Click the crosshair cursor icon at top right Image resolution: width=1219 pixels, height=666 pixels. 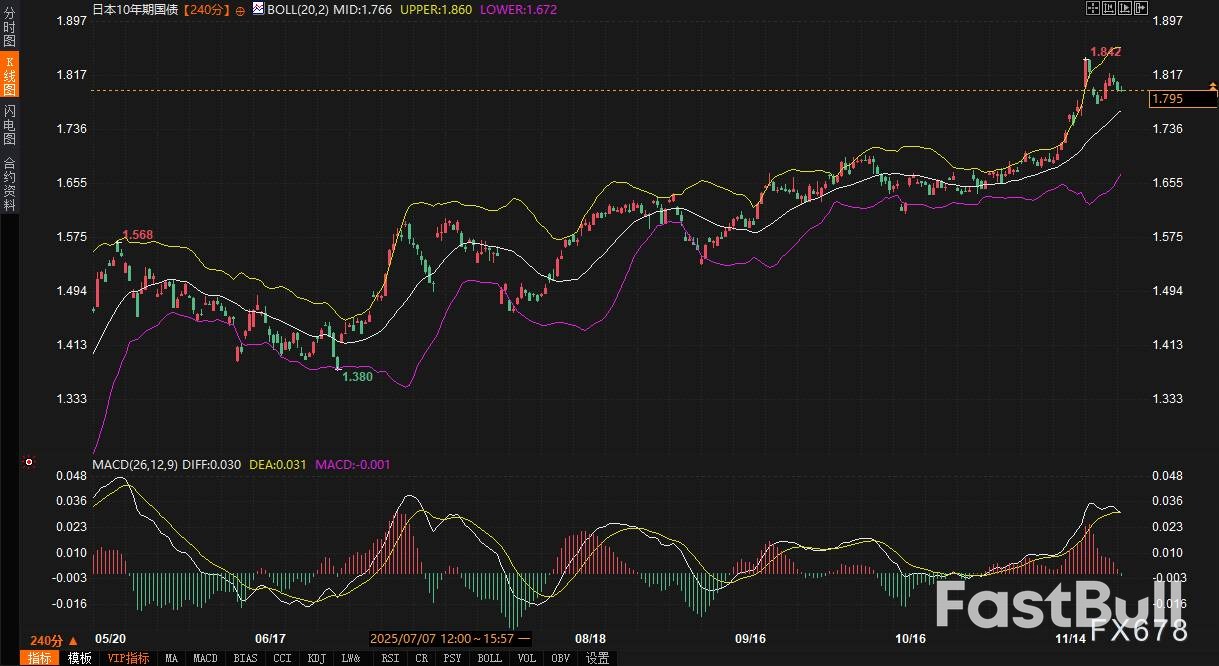1093,8
